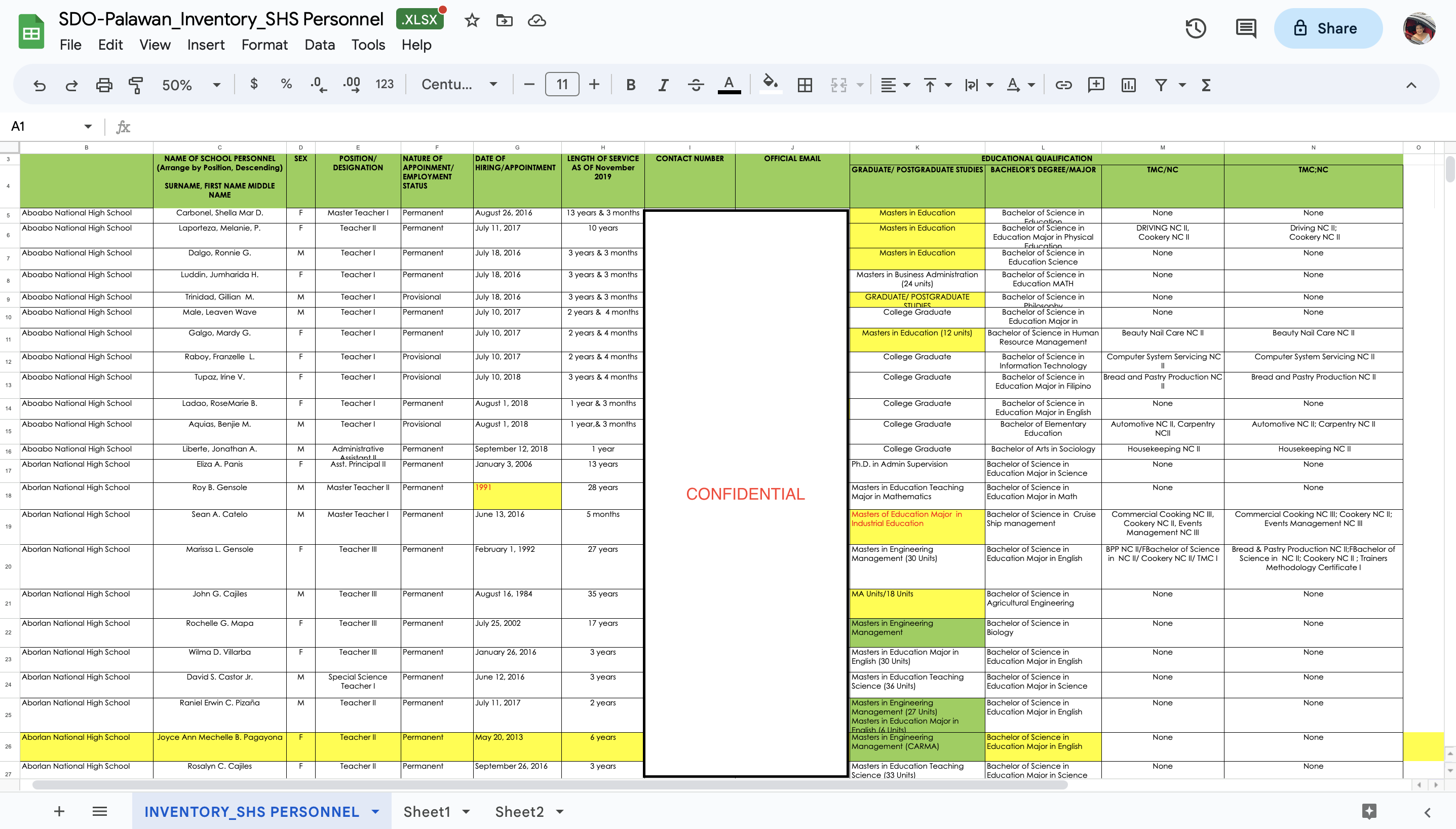Toggle bold formatting
1456x829 pixels.
630,85
